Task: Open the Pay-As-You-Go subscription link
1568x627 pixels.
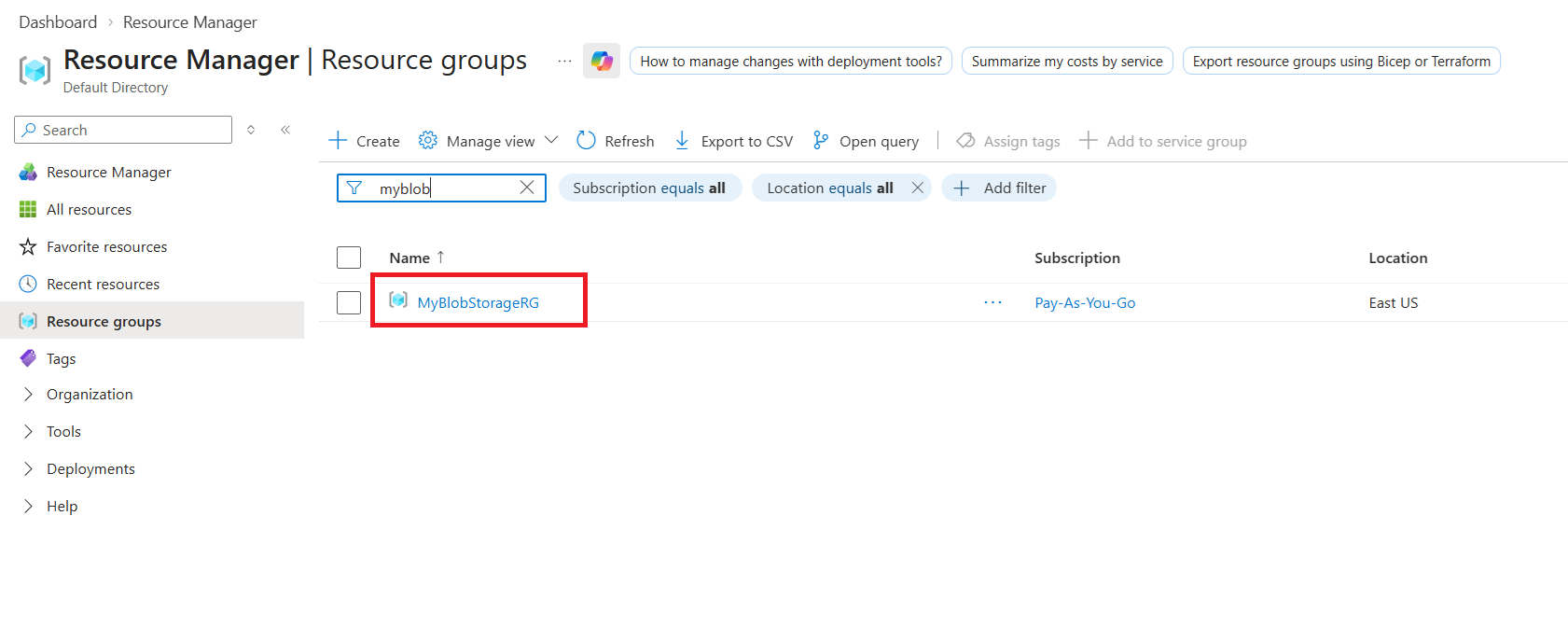Action: (x=1085, y=302)
